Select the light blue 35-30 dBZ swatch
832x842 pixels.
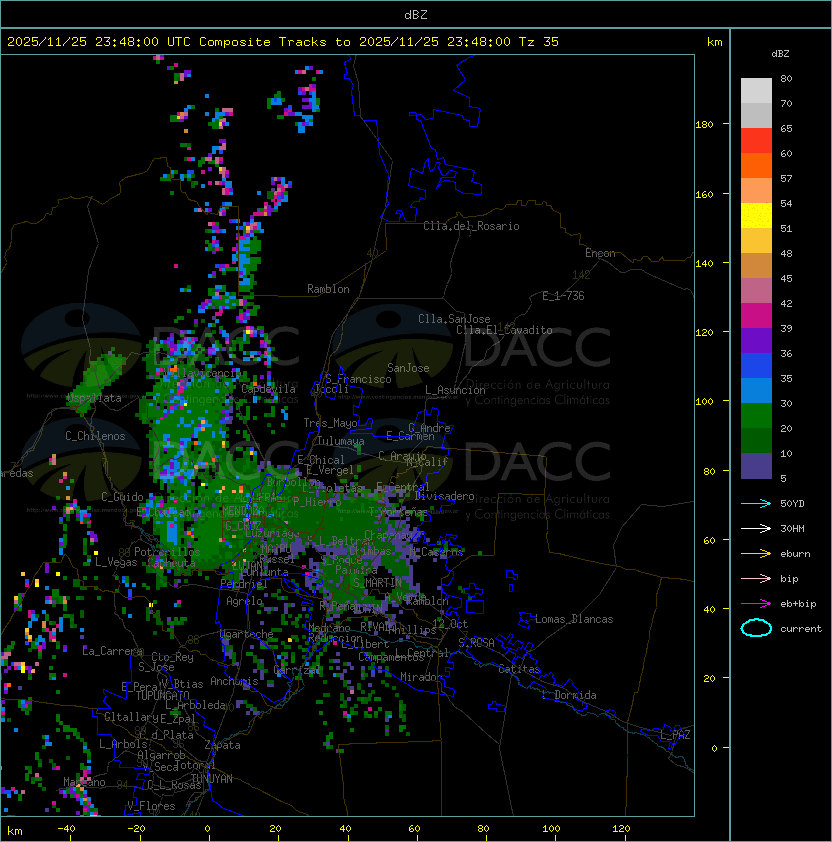point(756,390)
